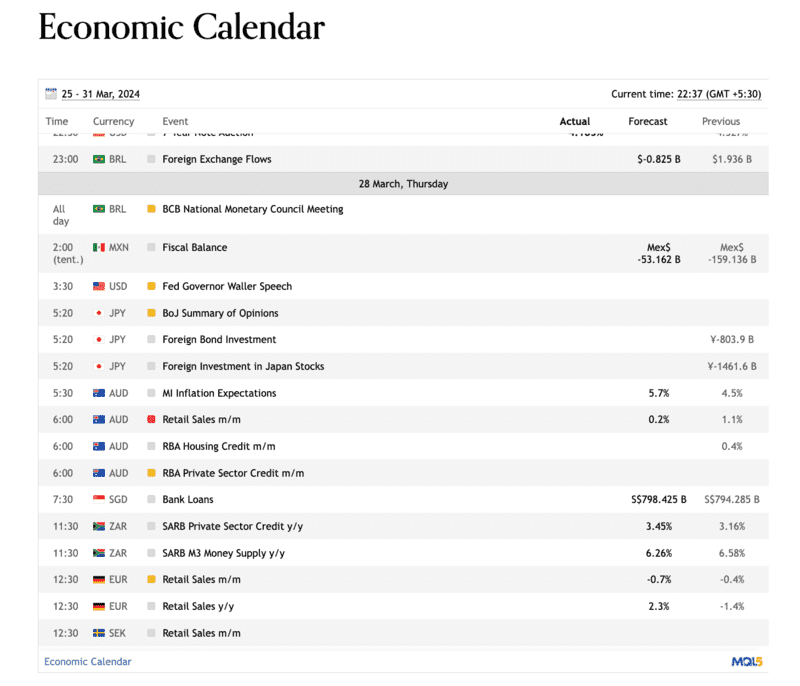Click the Brazil flag for BCB National Monetary Council Meeting
The width and height of the screenshot is (800, 686).
point(99,209)
